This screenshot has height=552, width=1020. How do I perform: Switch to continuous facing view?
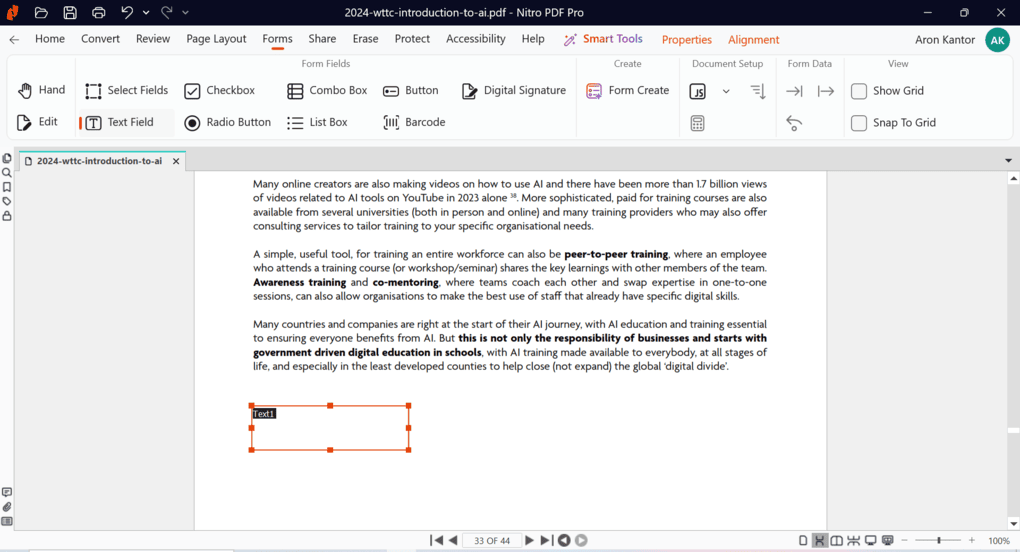tap(853, 540)
